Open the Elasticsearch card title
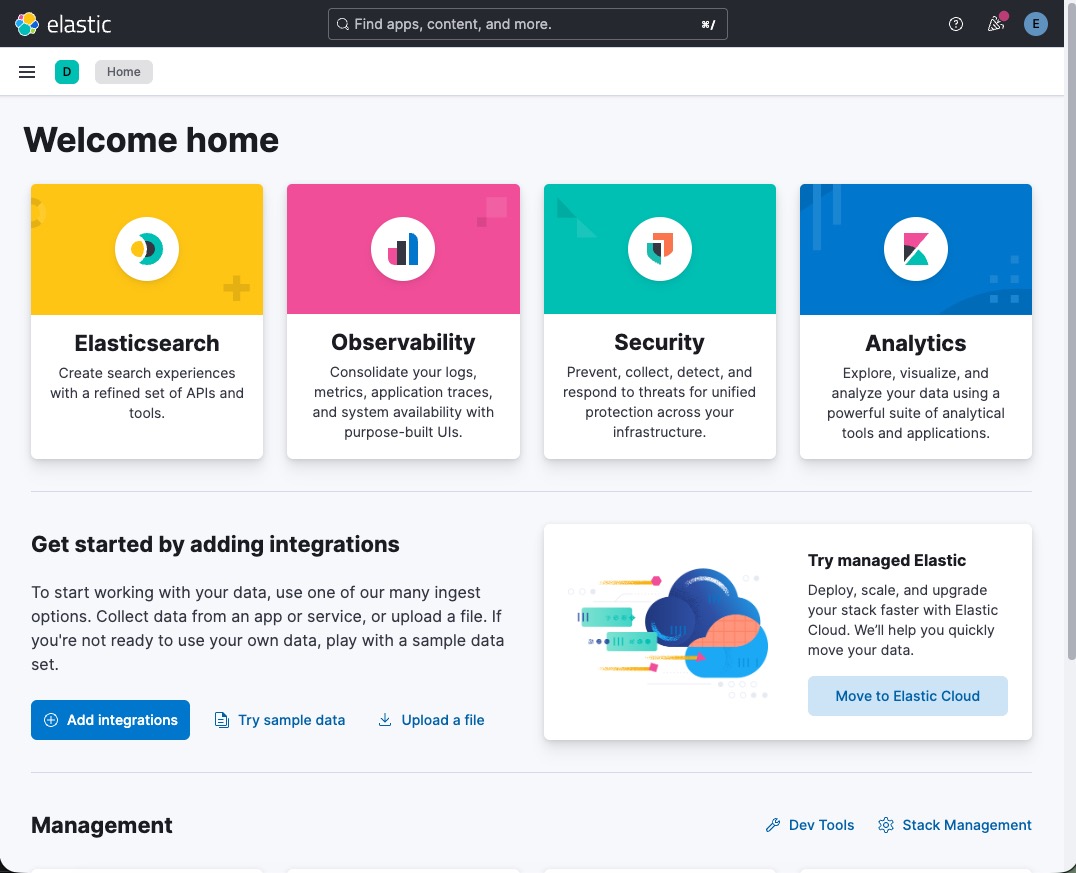The image size is (1076, 873). (x=147, y=343)
